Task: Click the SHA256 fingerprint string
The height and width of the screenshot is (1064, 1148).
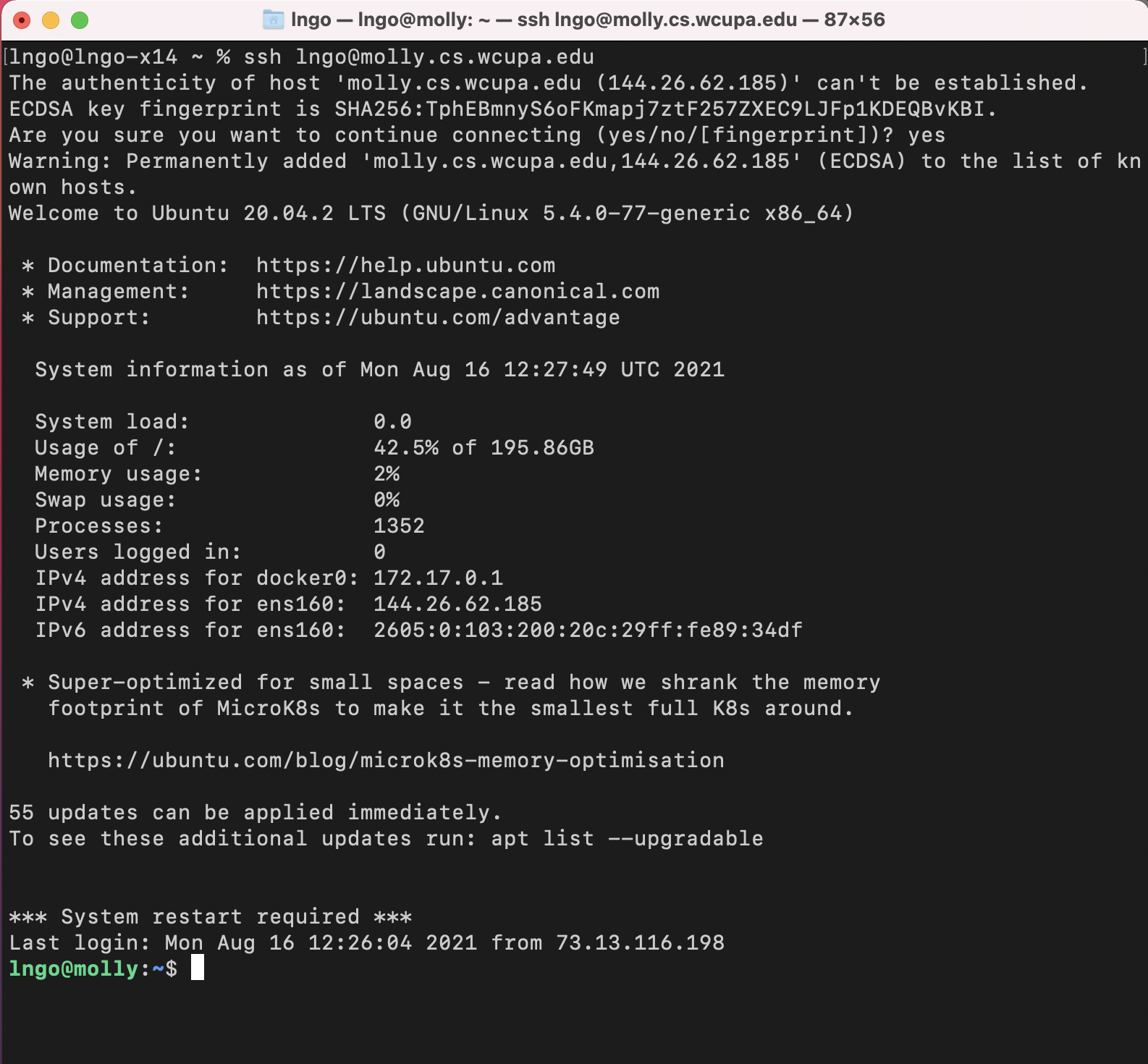Action: pyautogui.click(x=659, y=109)
